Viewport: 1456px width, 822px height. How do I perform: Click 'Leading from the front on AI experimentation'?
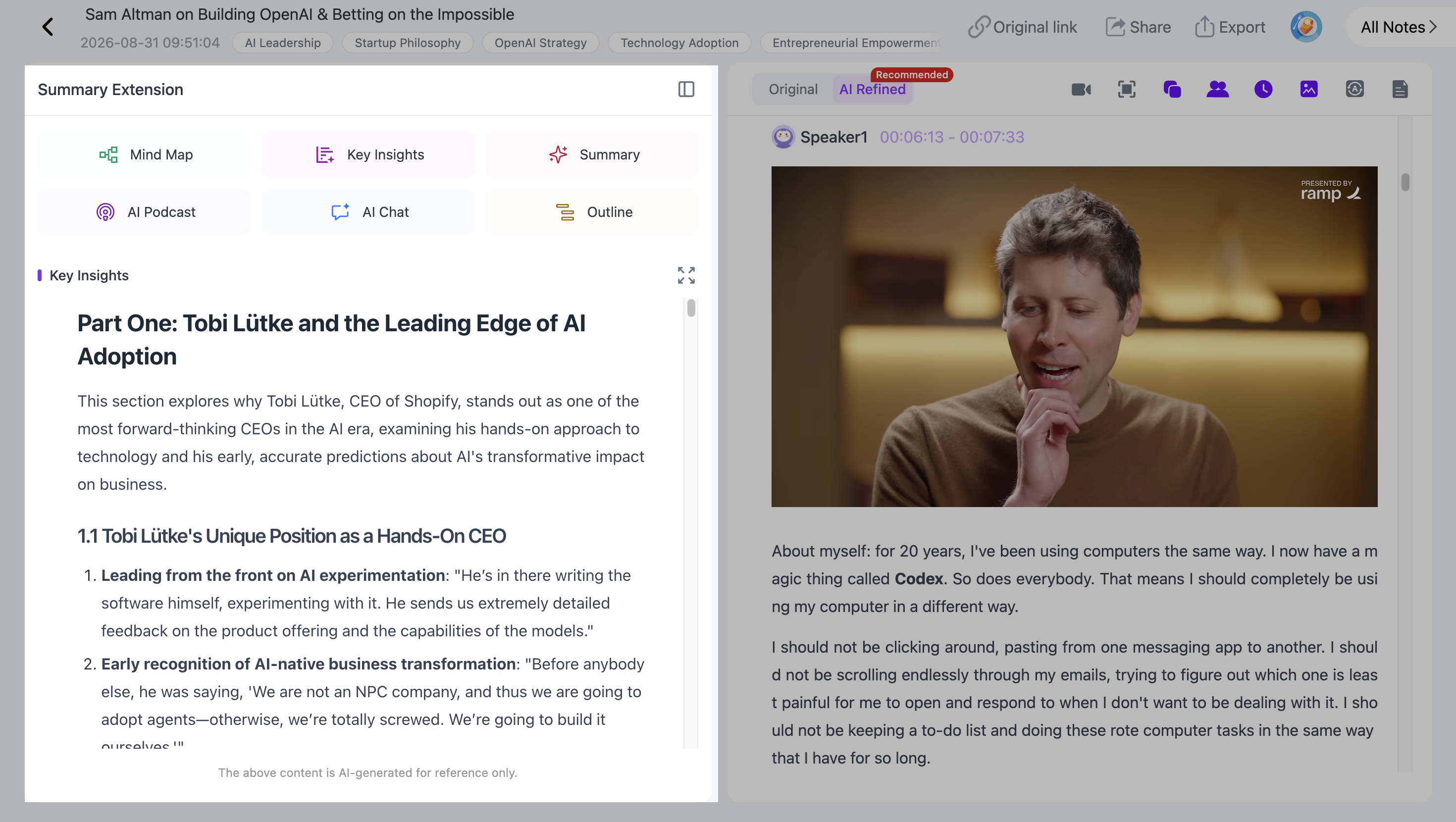[273, 575]
